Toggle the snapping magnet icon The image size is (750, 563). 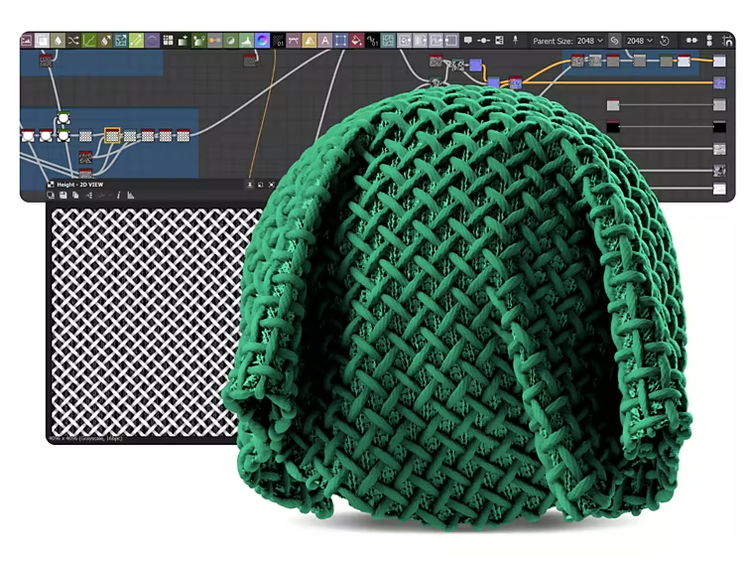click(728, 41)
